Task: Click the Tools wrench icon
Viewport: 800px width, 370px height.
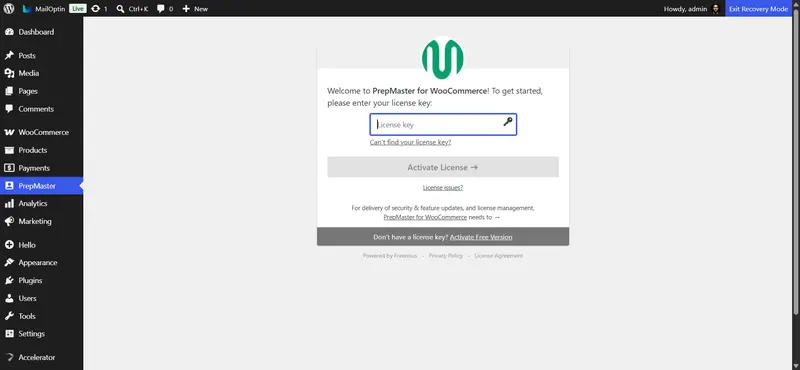Action: click(9, 316)
